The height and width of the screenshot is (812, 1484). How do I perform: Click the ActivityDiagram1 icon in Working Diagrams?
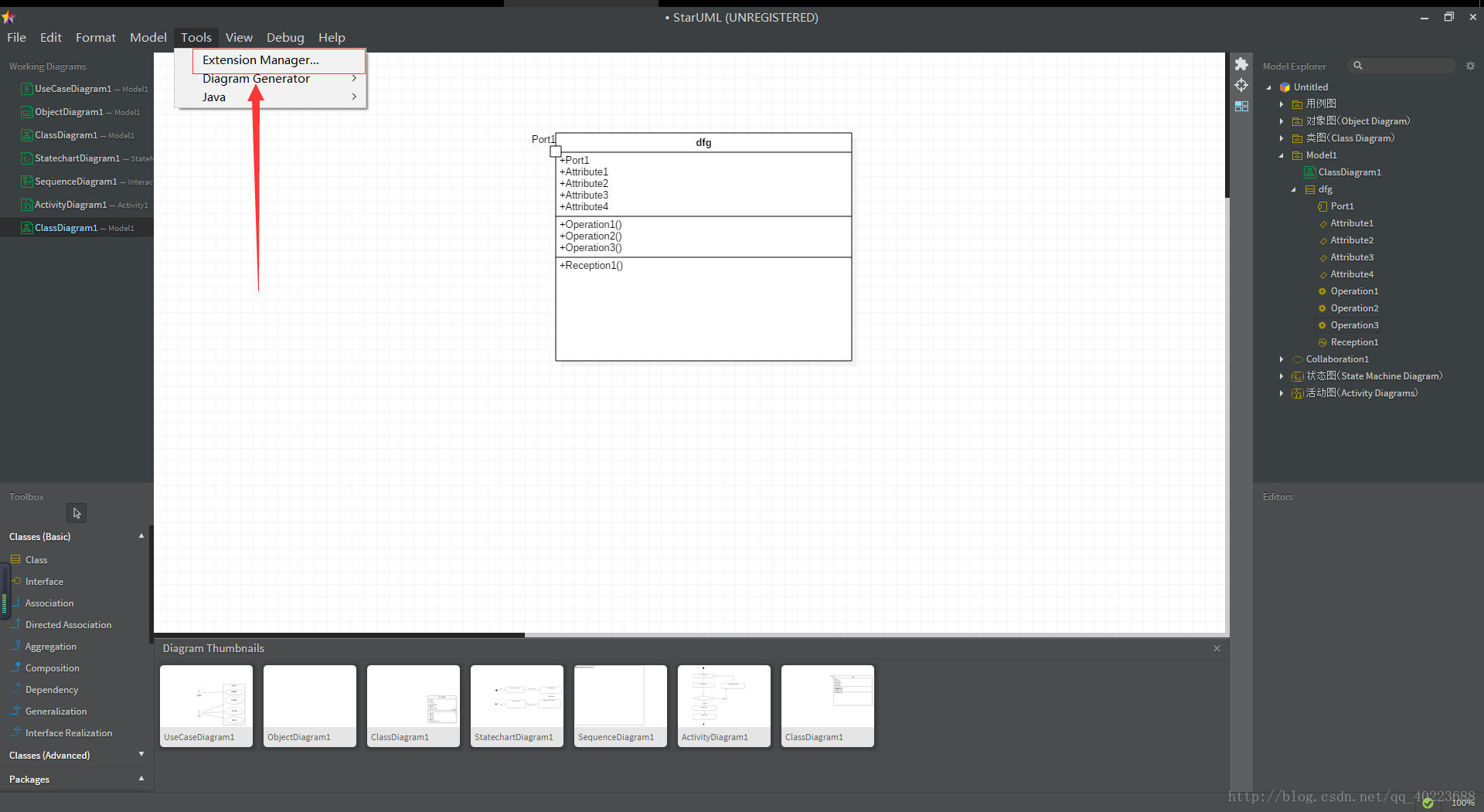tap(27, 205)
